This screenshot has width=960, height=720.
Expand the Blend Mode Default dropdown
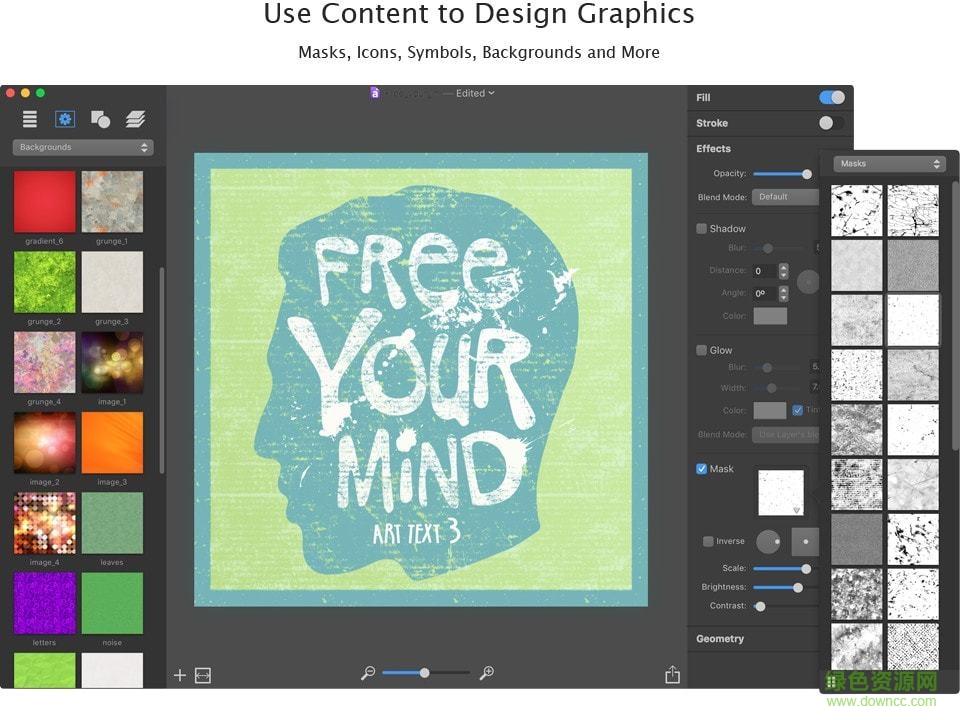pyautogui.click(x=786, y=197)
